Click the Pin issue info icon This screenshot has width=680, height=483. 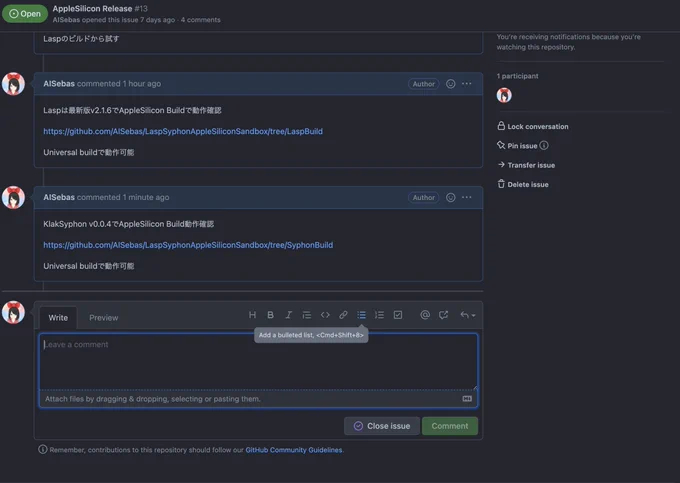[544, 145]
